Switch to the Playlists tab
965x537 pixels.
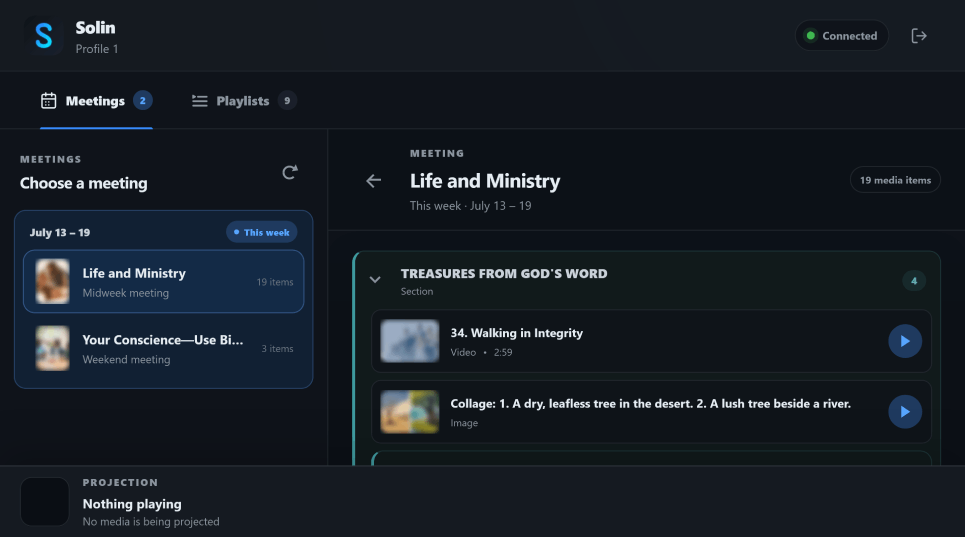tap(244, 101)
